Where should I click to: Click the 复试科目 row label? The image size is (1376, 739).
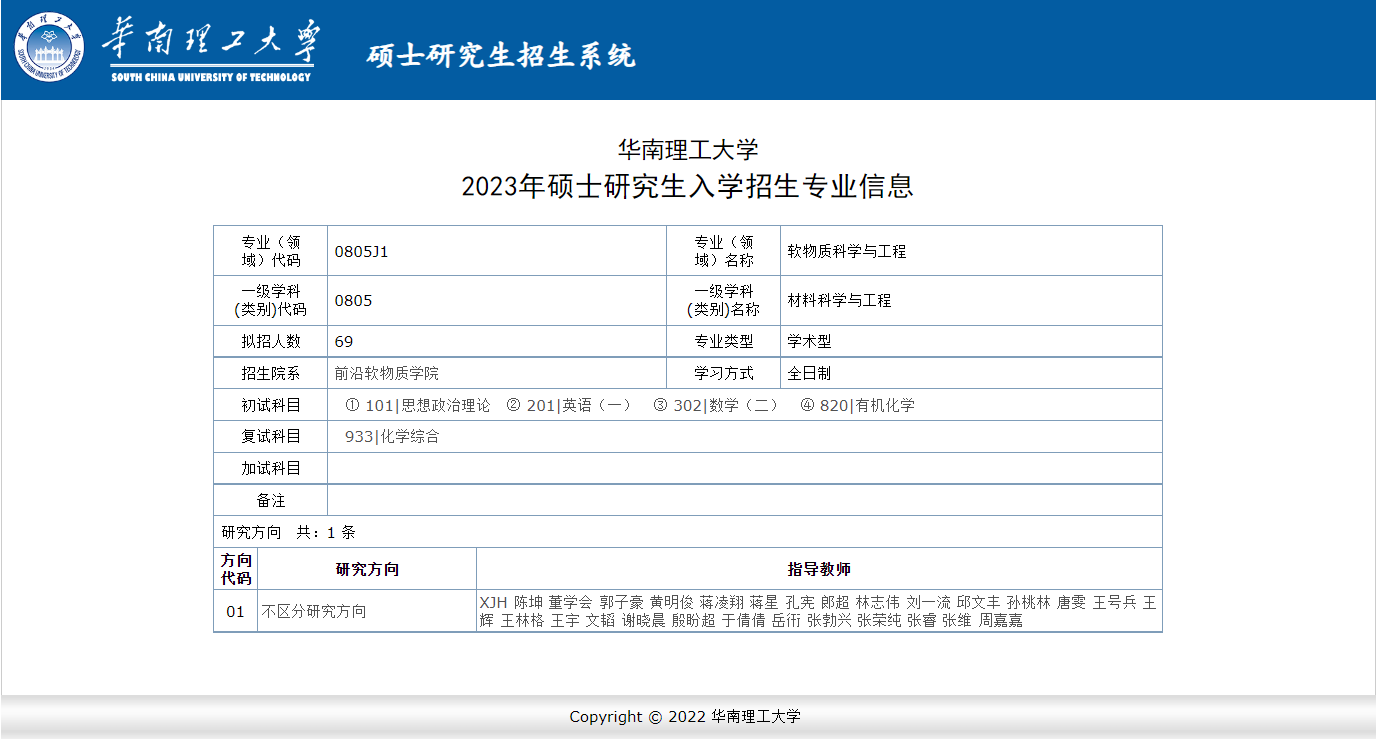pos(270,436)
